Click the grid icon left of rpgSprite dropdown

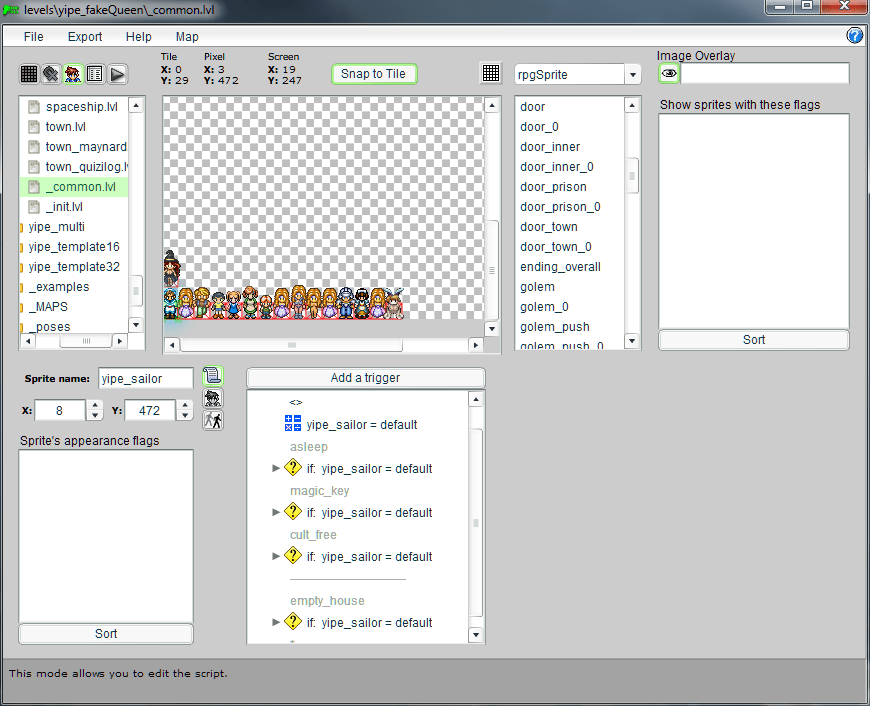(491, 74)
